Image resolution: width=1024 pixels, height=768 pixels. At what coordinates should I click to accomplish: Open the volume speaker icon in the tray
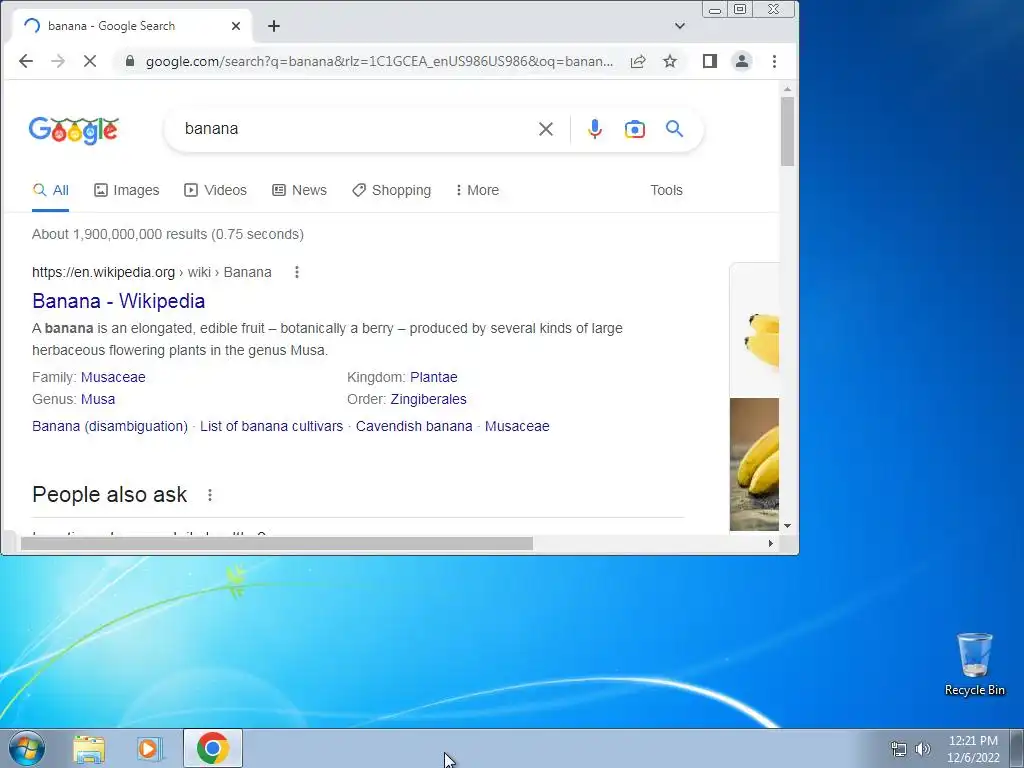[923, 749]
